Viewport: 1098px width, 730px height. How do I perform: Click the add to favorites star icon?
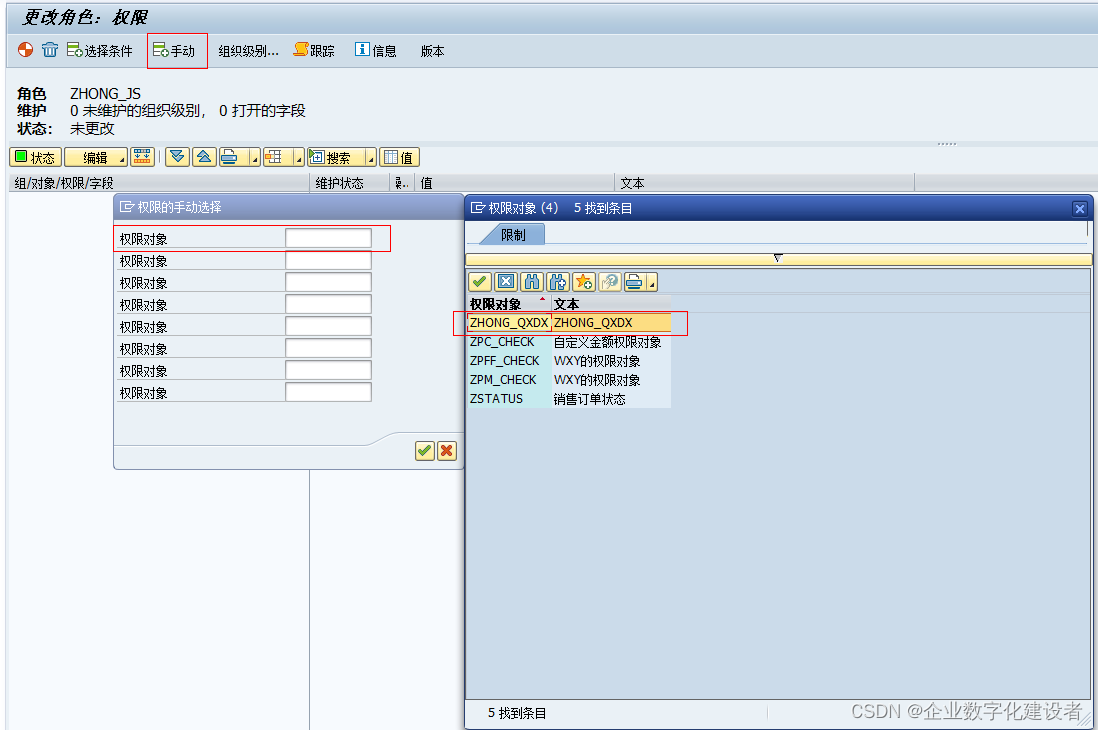click(x=584, y=281)
